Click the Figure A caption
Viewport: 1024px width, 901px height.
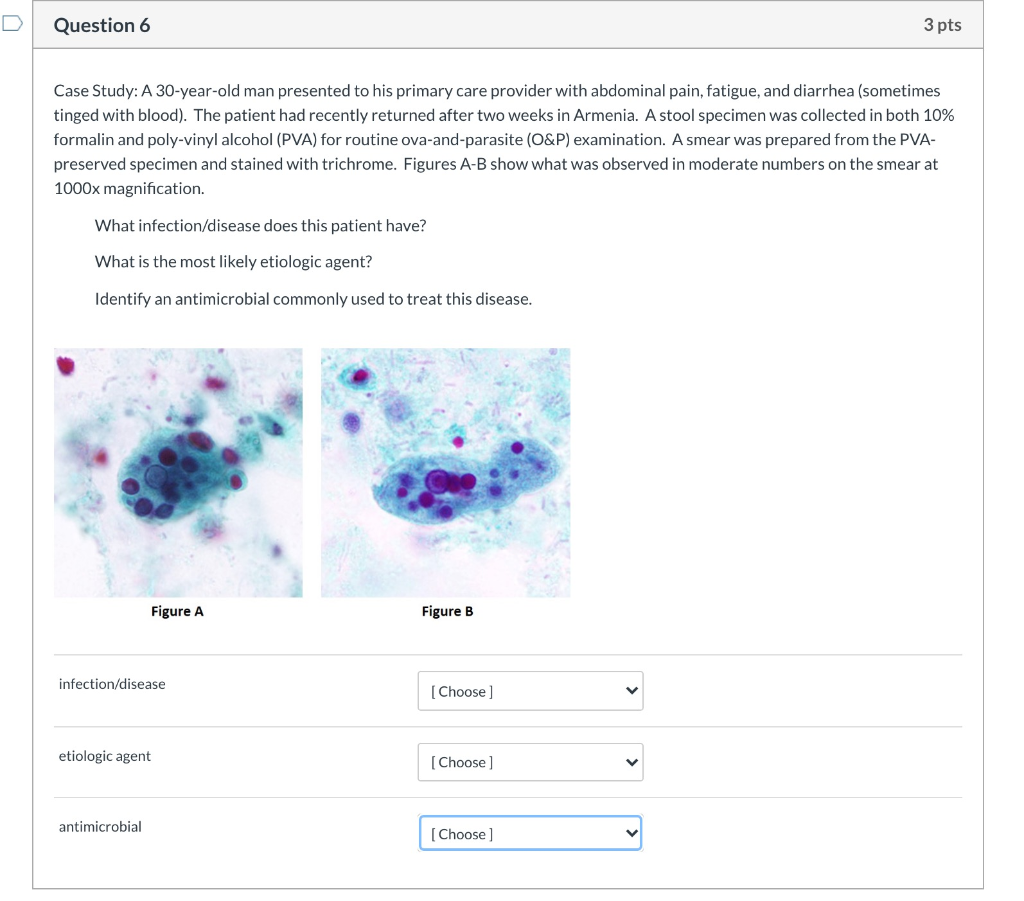(x=177, y=611)
